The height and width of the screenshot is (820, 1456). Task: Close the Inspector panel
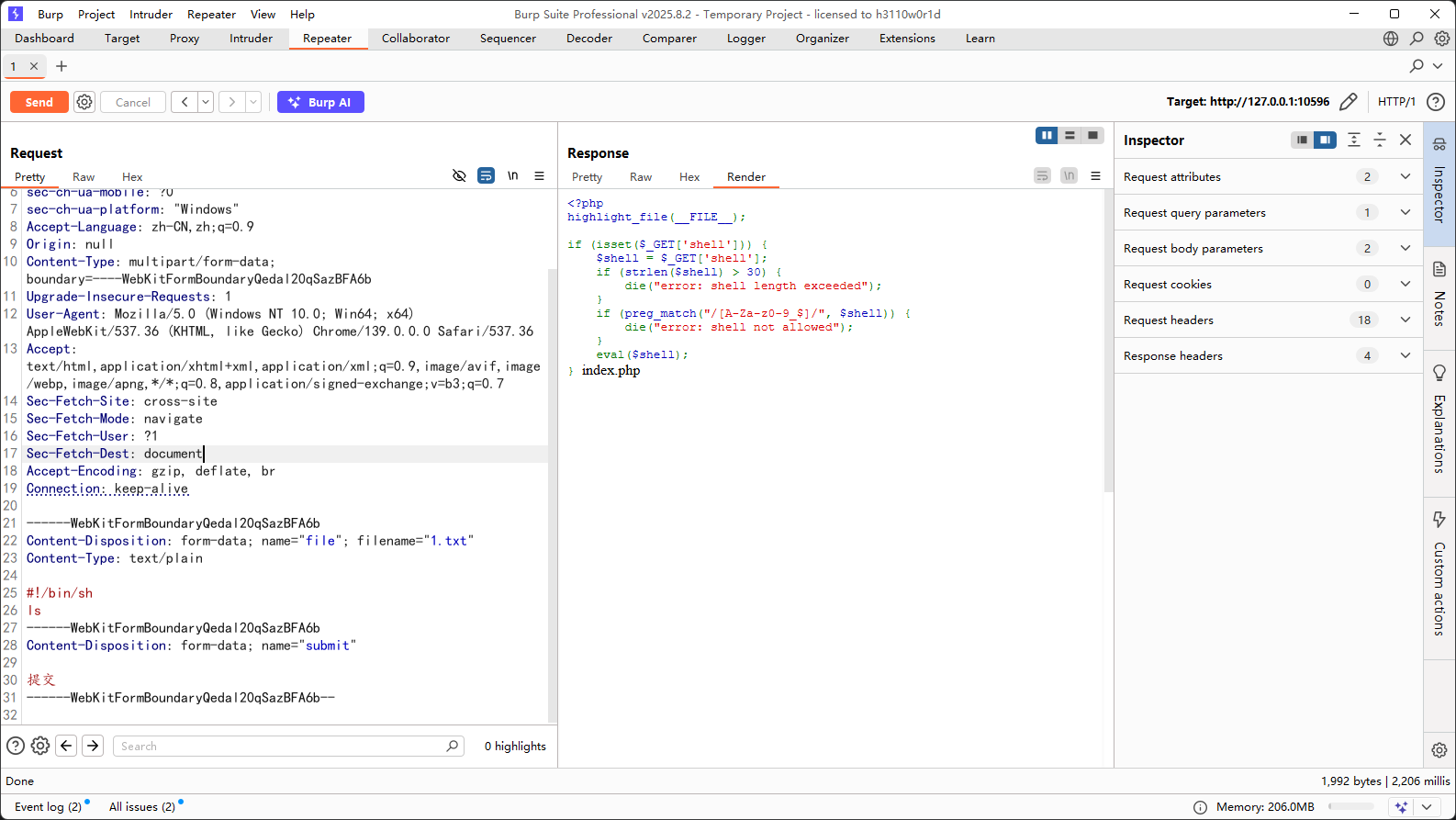coord(1405,140)
